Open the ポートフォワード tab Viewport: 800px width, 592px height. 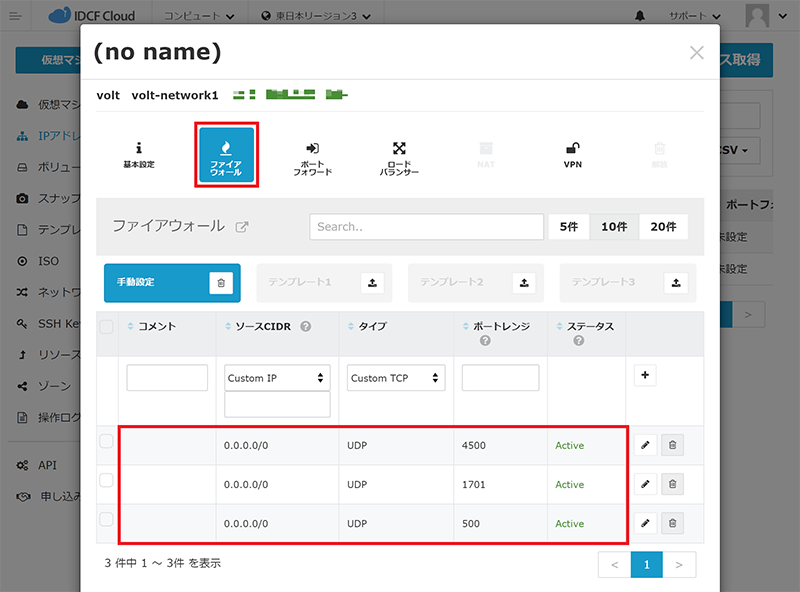click(312, 156)
